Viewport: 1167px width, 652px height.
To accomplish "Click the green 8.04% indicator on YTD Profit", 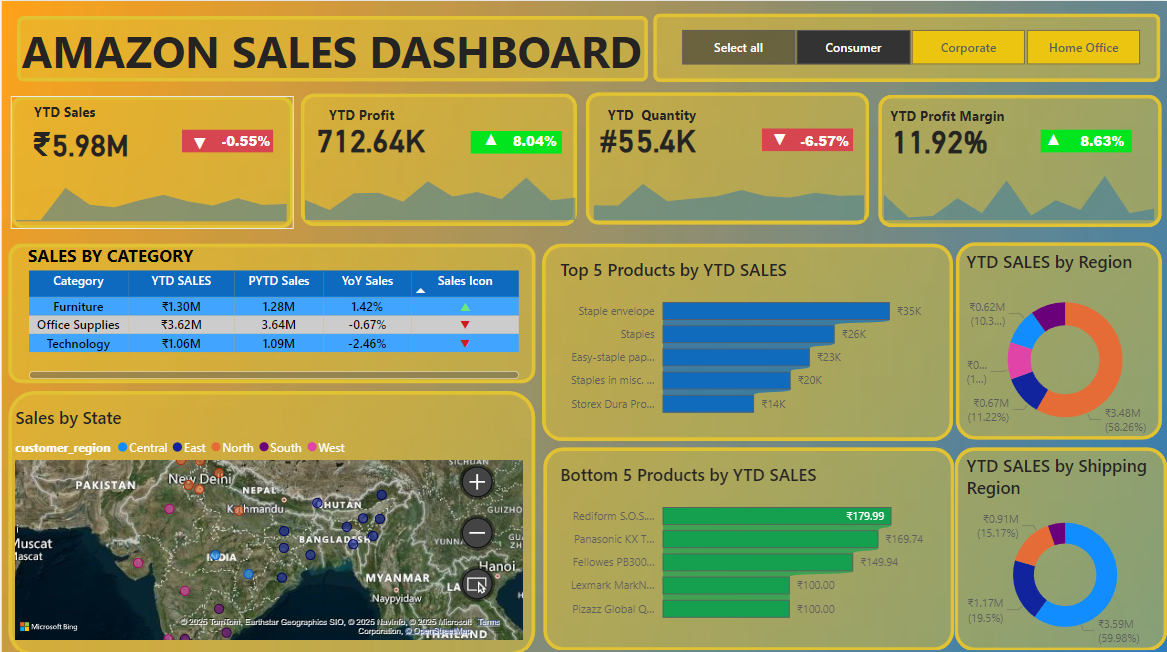I will [x=514, y=141].
